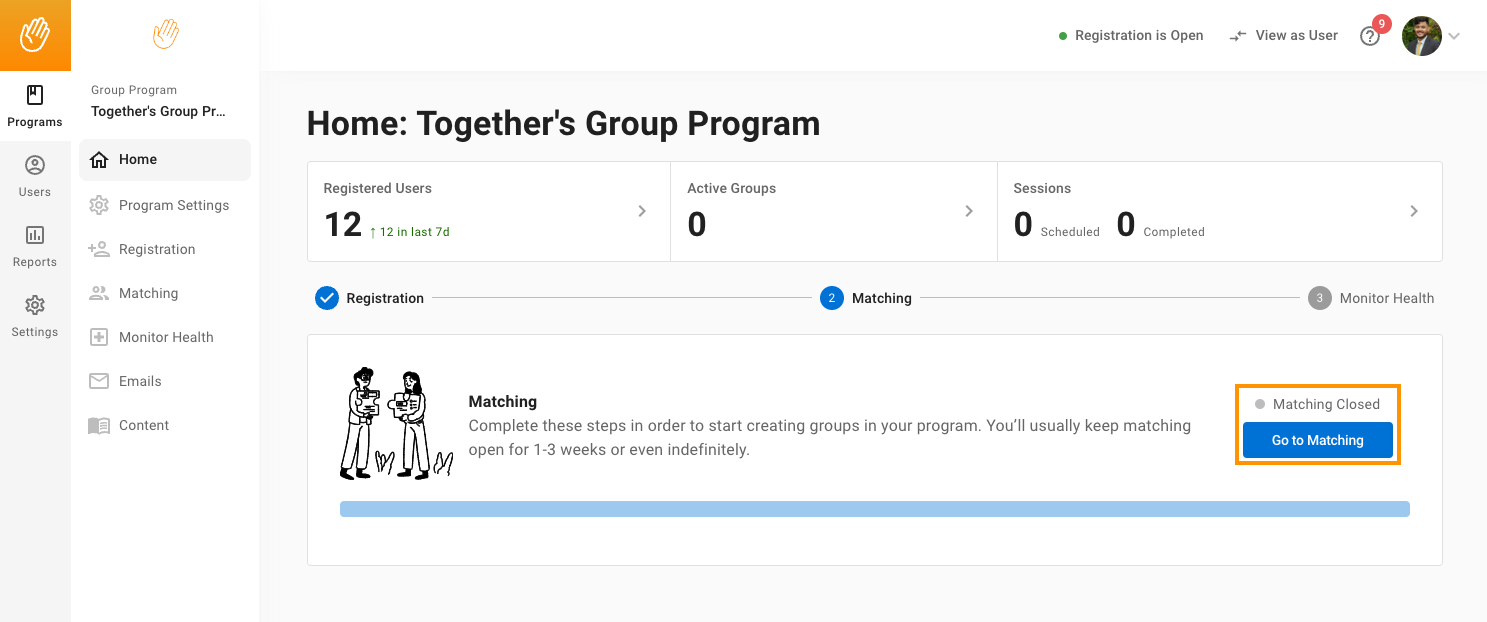Image resolution: width=1487 pixels, height=622 pixels.
Task: Click the Sessions Scheduled label
Action: pyautogui.click(x=1070, y=232)
